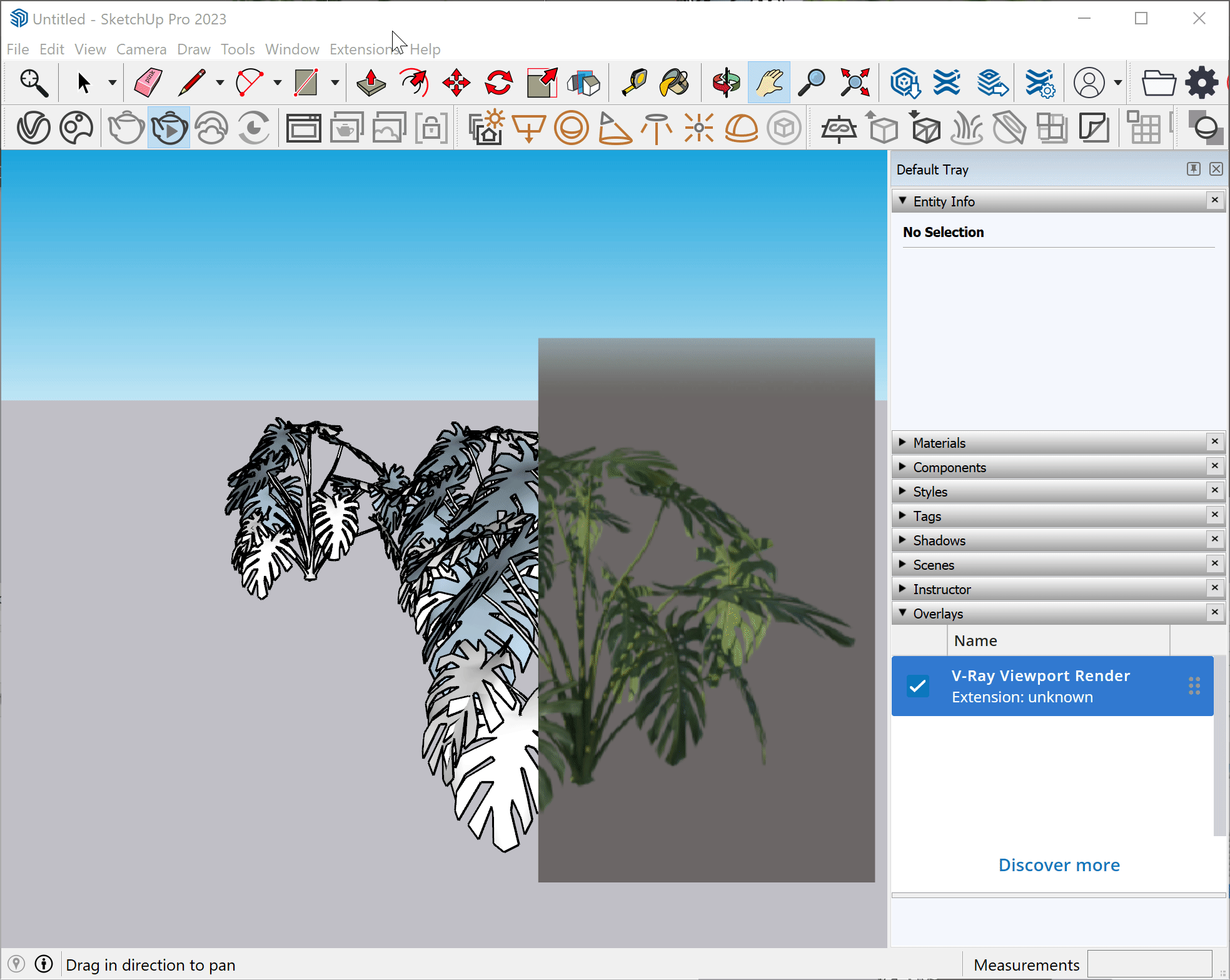Pick the Tape Measure tool
The image size is (1230, 980).
tap(633, 83)
